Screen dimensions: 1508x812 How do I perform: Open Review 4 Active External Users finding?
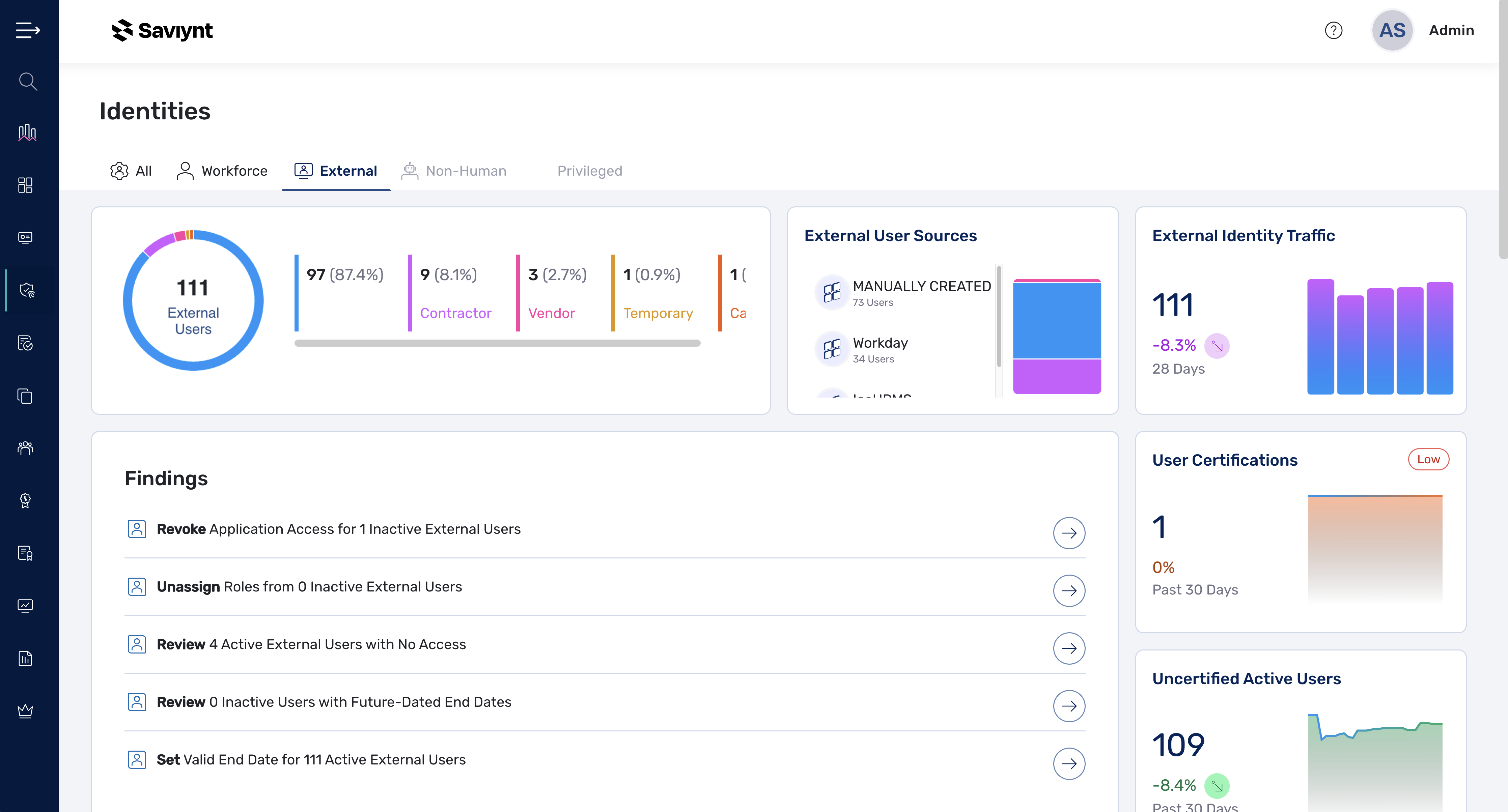(1069, 648)
